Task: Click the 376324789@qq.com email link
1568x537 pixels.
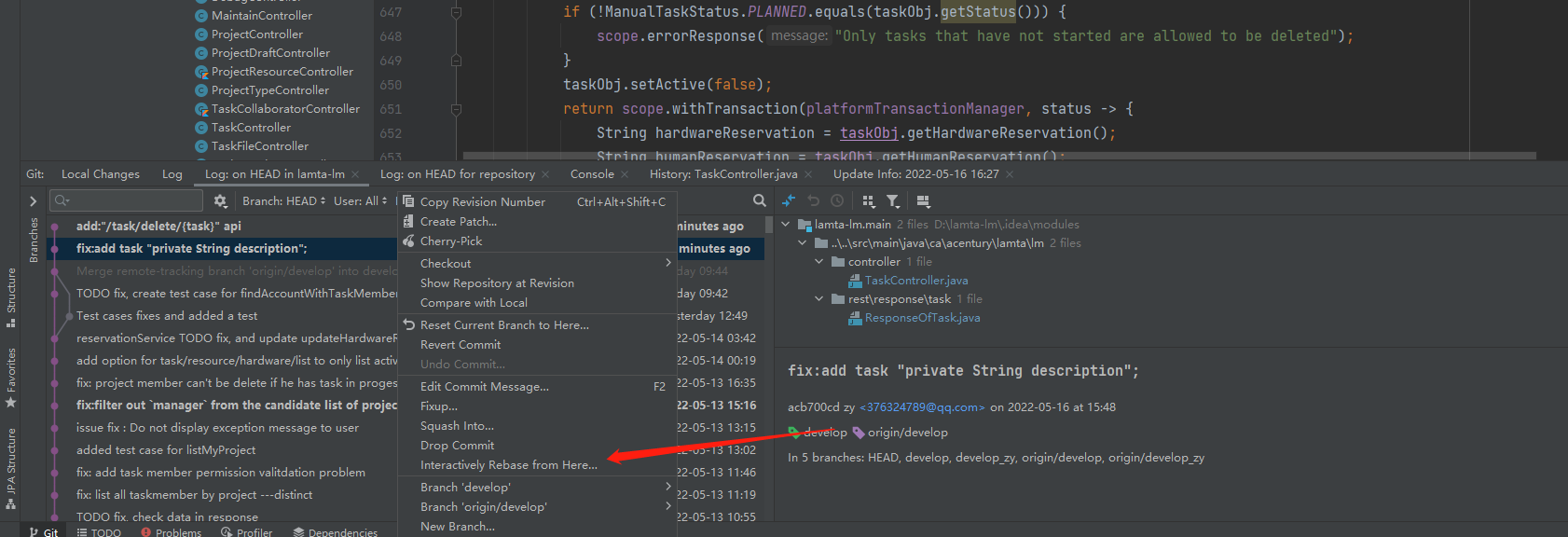Action: coord(922,407)
